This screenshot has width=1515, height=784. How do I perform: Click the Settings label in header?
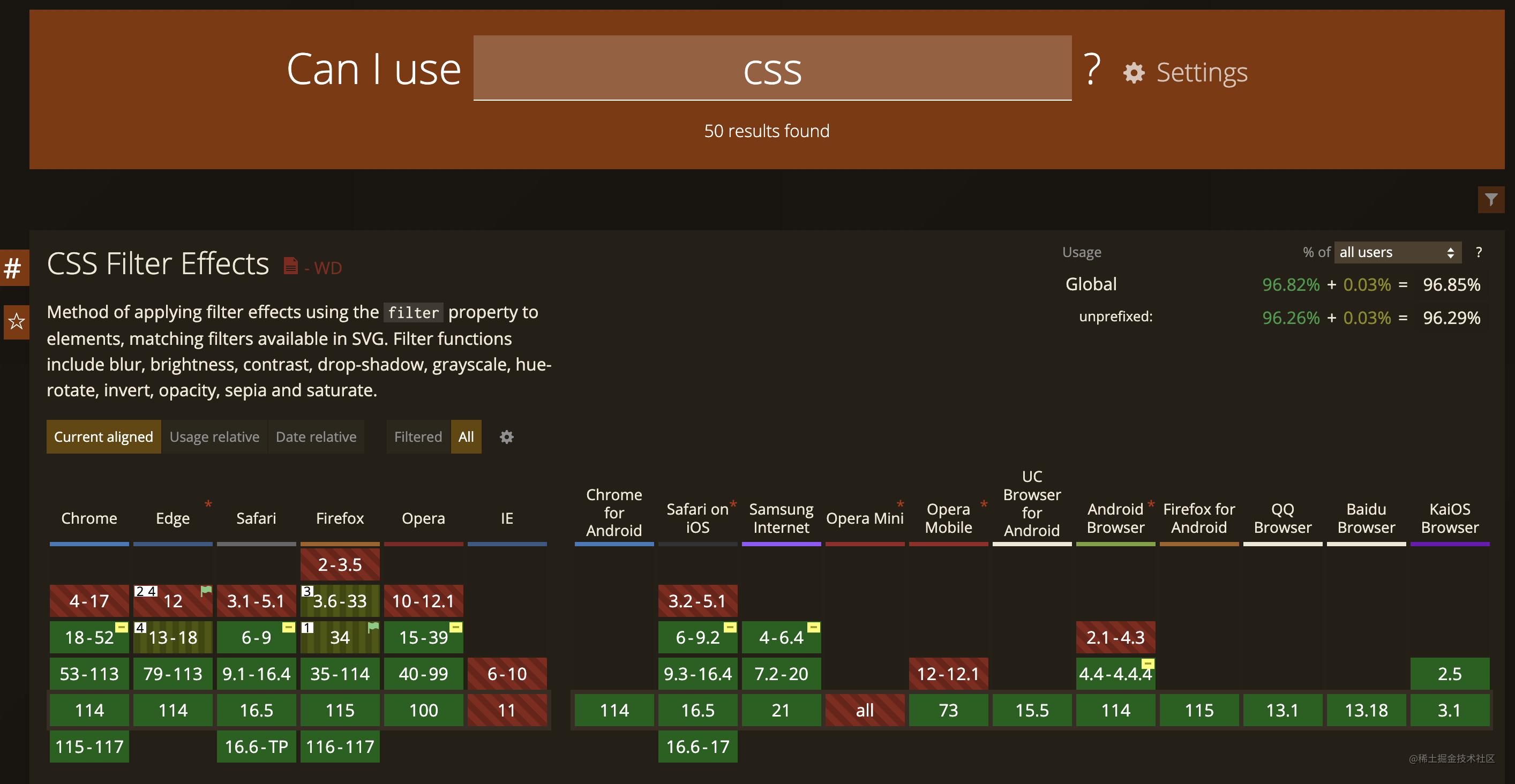(x=1202, y=72)
